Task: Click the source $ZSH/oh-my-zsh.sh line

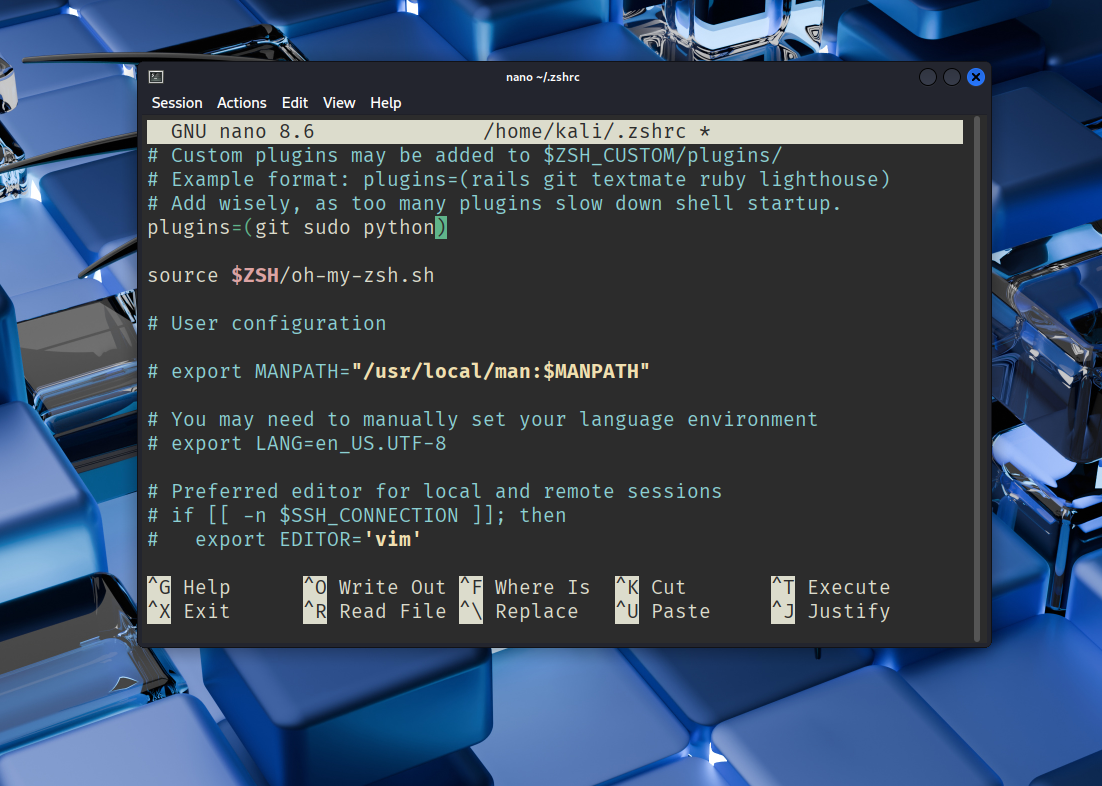Action: tap(291, 276)
